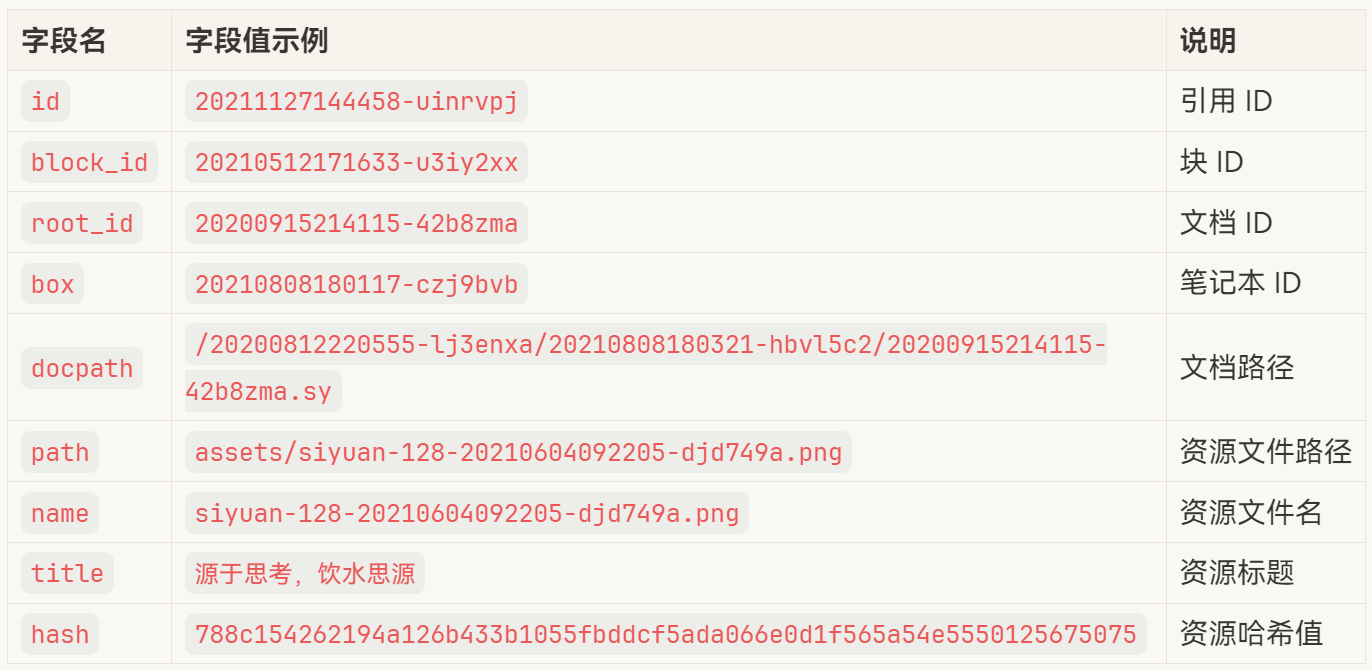Click example value 20200915214115-42b8zma

[356, 223]
